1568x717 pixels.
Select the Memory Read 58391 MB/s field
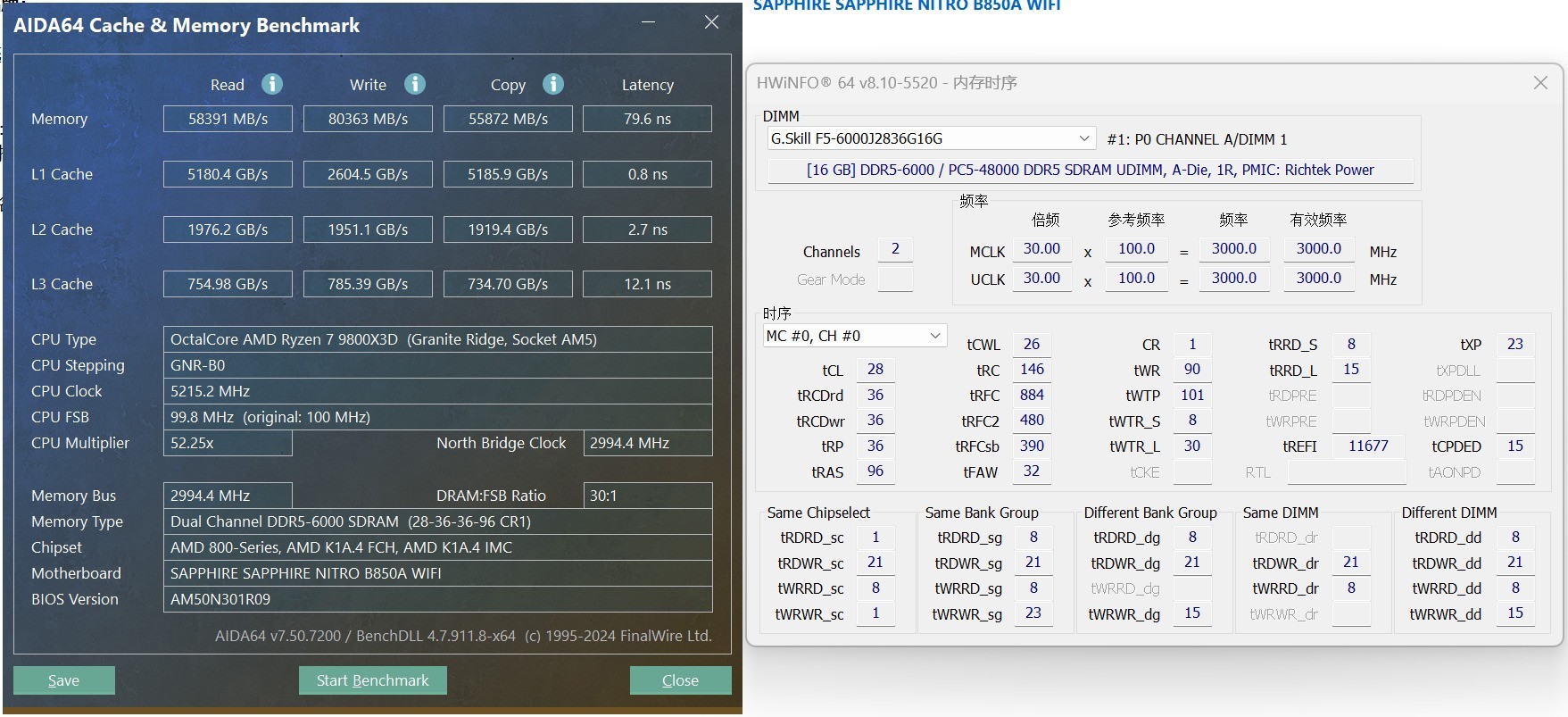pos(228,119)
